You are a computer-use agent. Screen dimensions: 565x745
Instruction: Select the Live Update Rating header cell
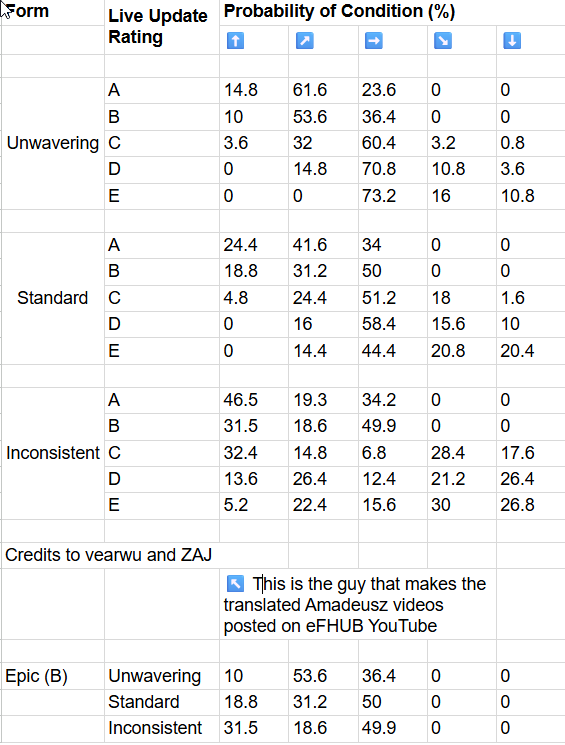pos(162,27)
